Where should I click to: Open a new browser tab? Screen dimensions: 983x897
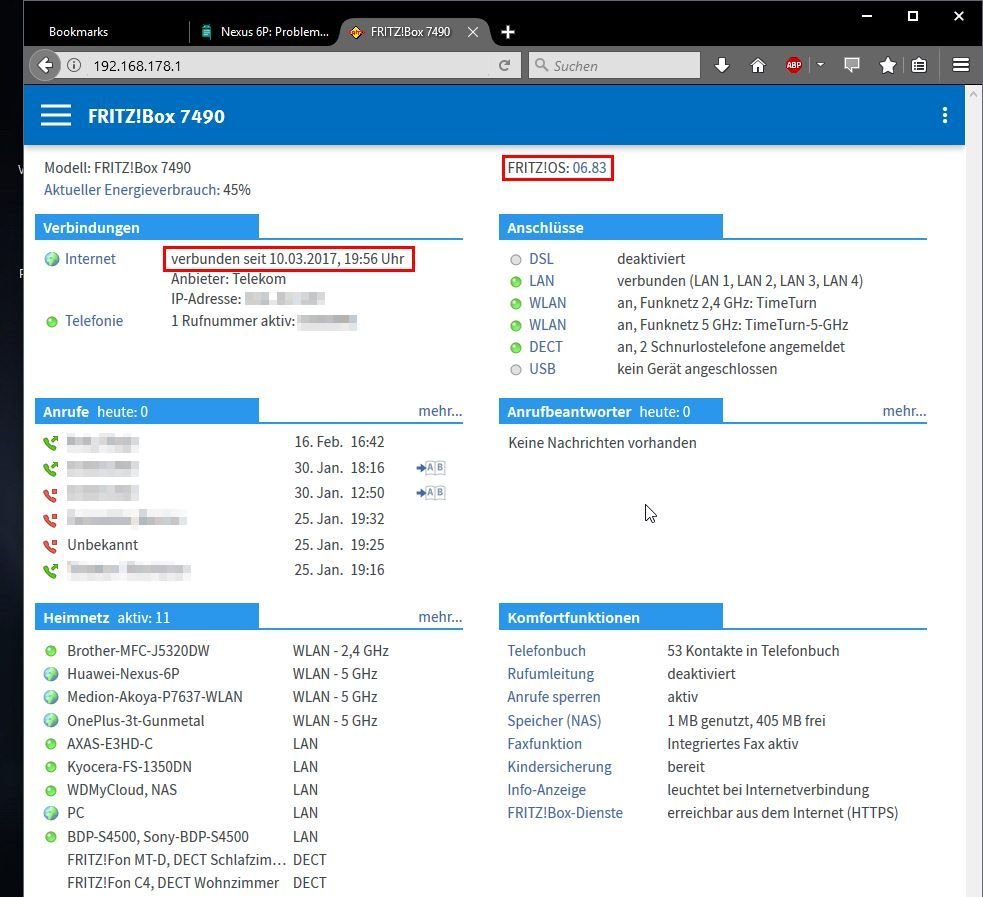(x=508, y=32)
